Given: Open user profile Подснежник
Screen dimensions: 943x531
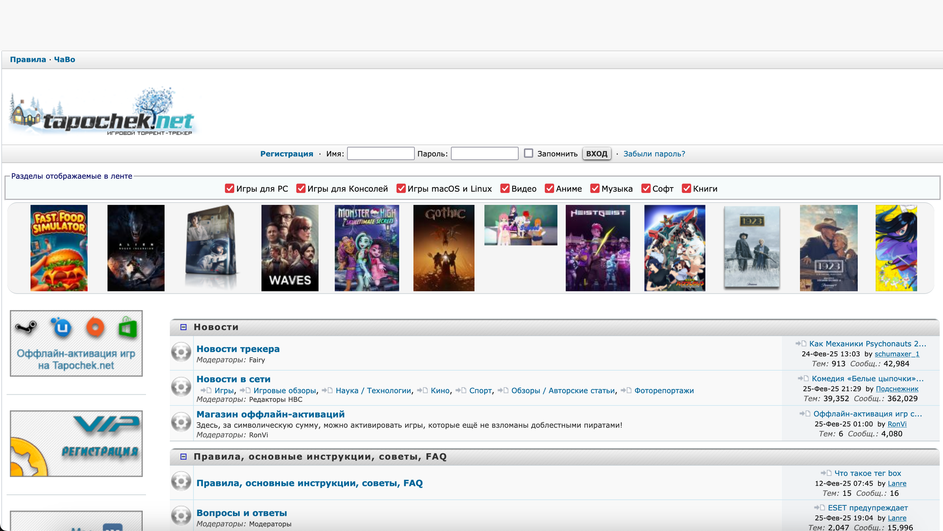Looking at the screenshot, I should coord(897,389).
